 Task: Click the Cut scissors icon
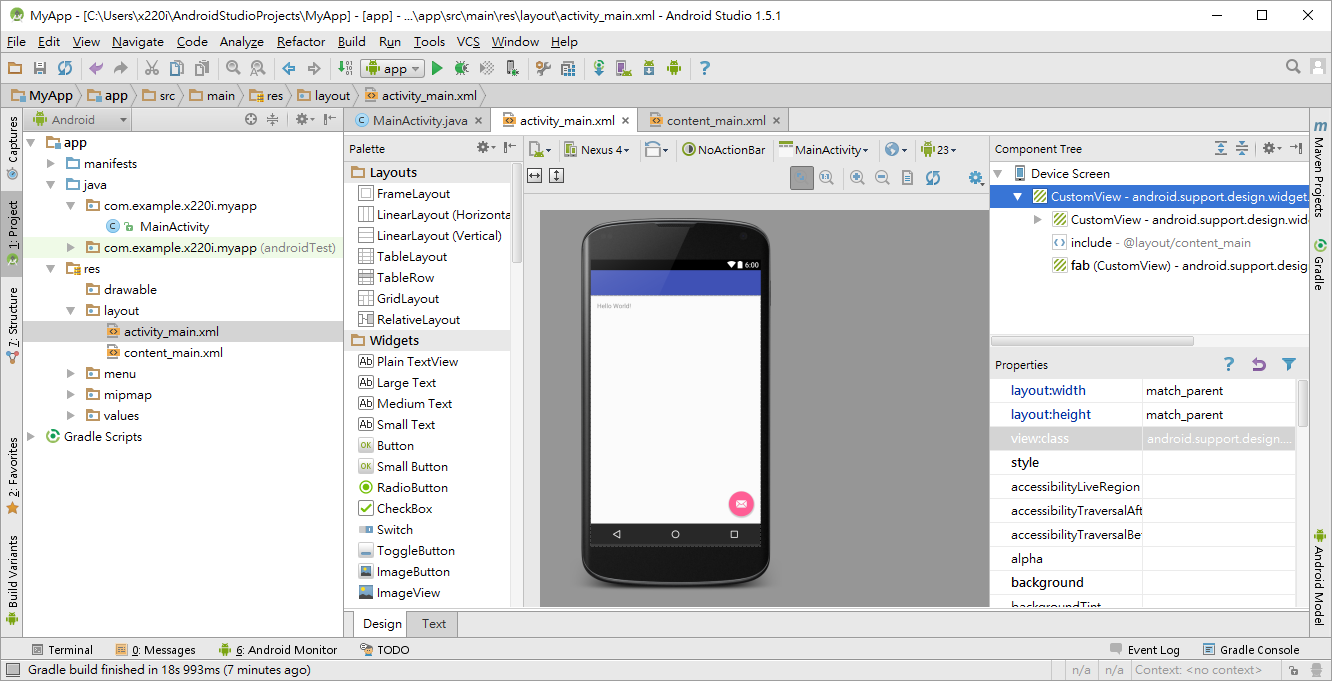152,68
